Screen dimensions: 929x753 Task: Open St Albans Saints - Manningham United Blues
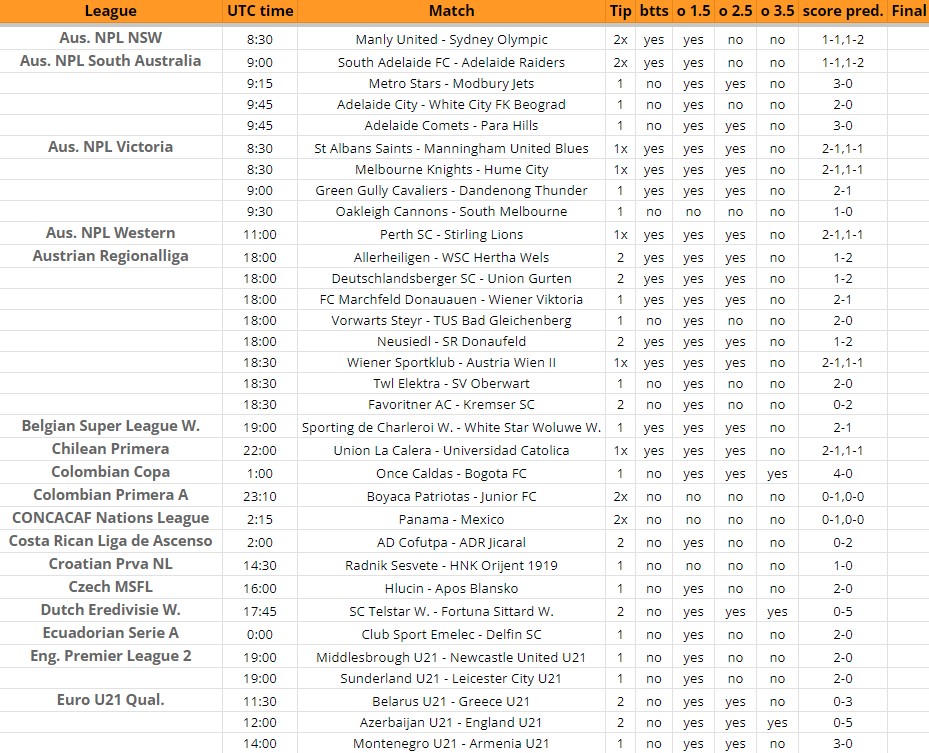(451, 149)
